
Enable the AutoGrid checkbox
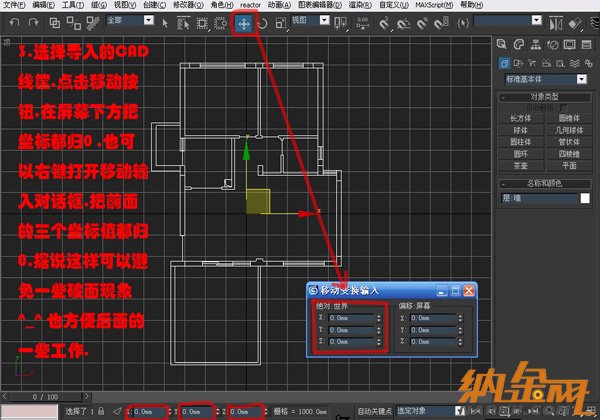click(x=563, y=107)
